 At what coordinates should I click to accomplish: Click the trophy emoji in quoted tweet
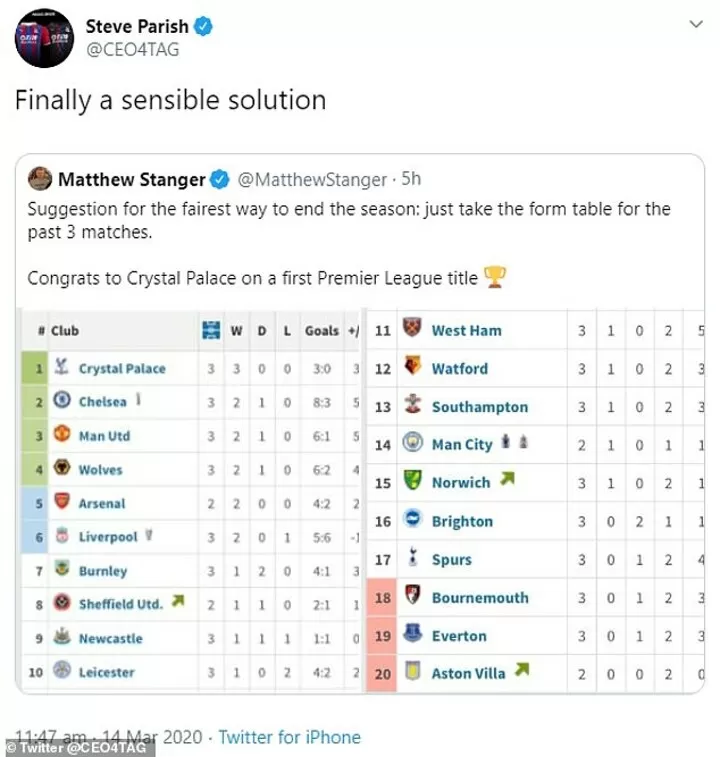click(x=495, y=278)
